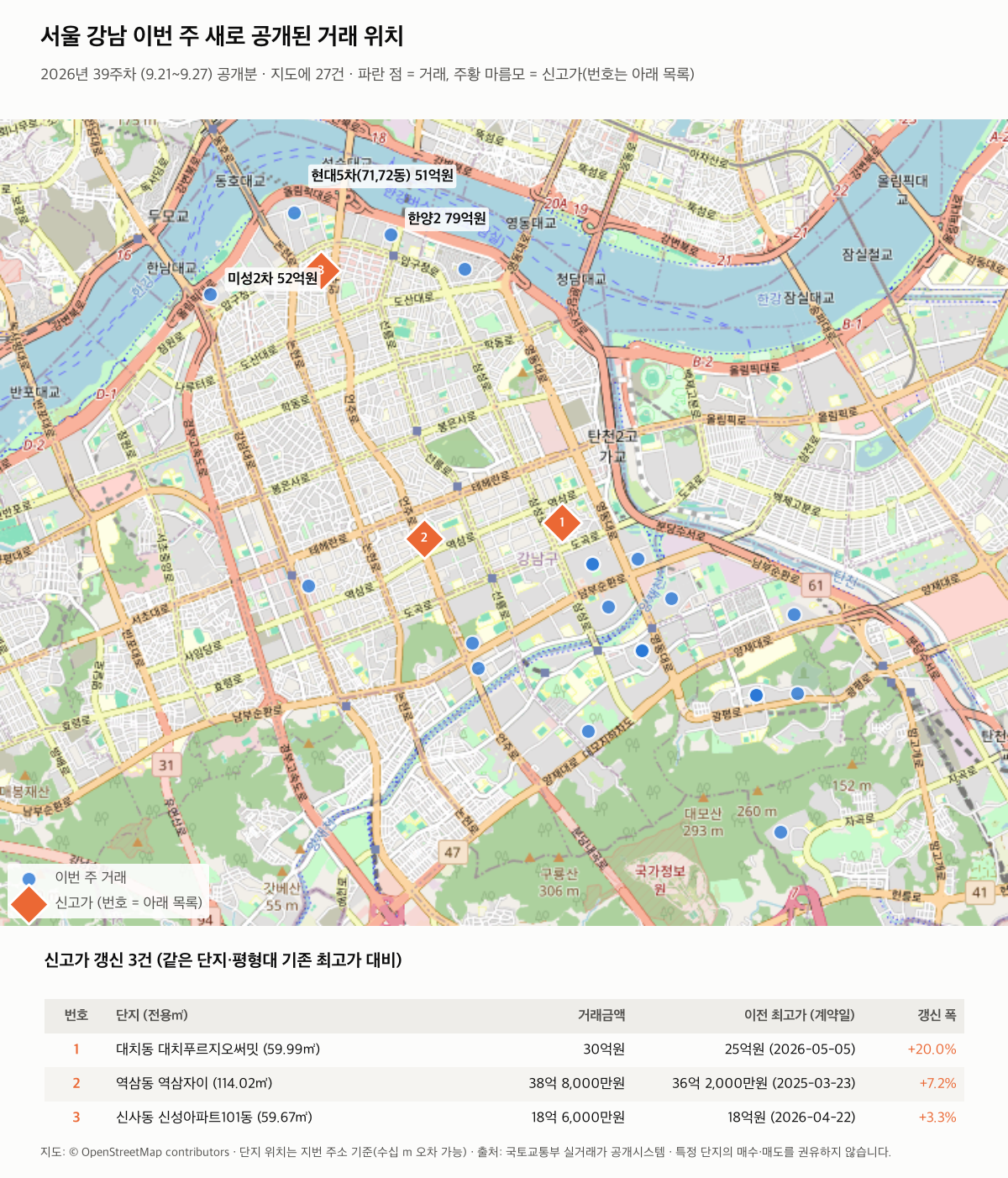The width and height of the screenshot is (1008, 1178).
Task: Click the previous high 18억원 (2026-04-22)
Action: 791,1118
